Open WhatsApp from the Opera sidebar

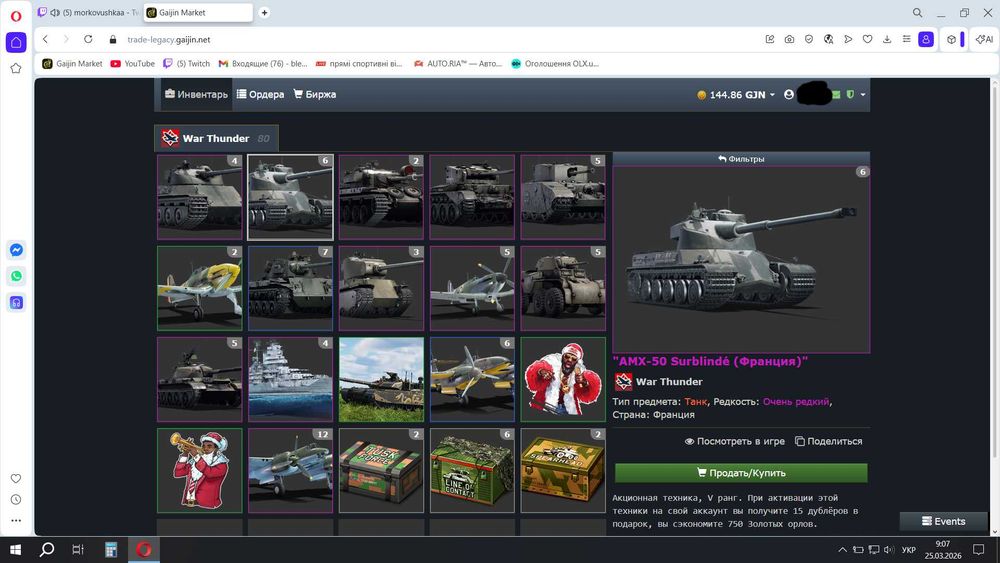point(17,276)
